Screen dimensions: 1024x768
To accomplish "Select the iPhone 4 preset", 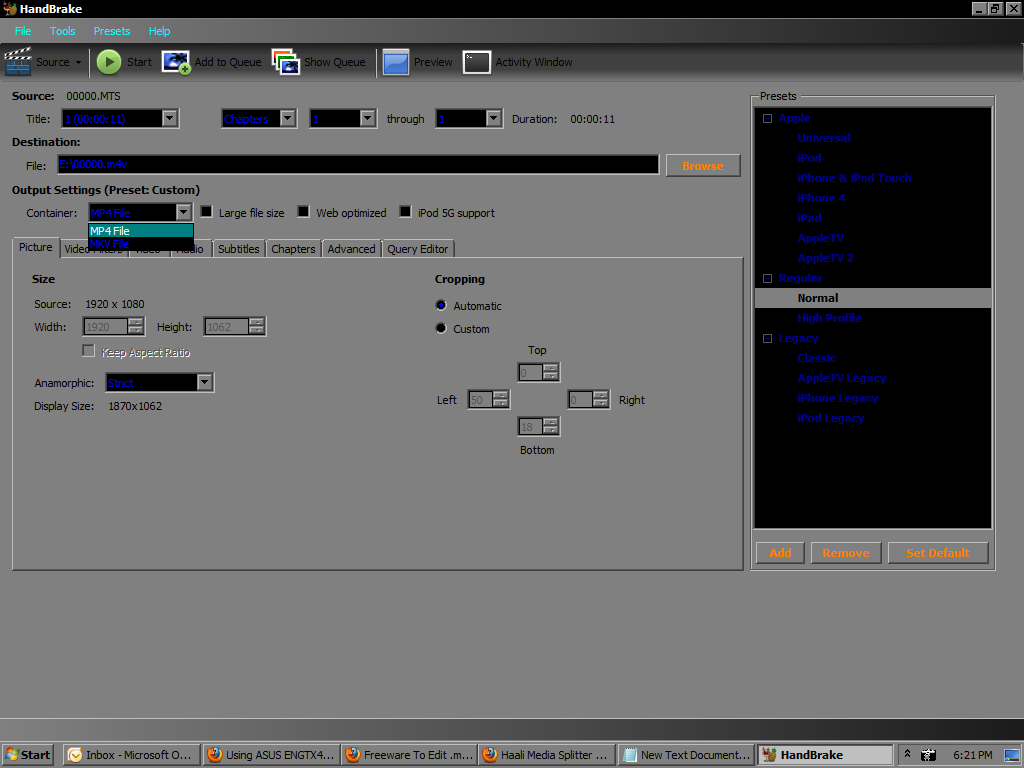I will coord(821,198).
